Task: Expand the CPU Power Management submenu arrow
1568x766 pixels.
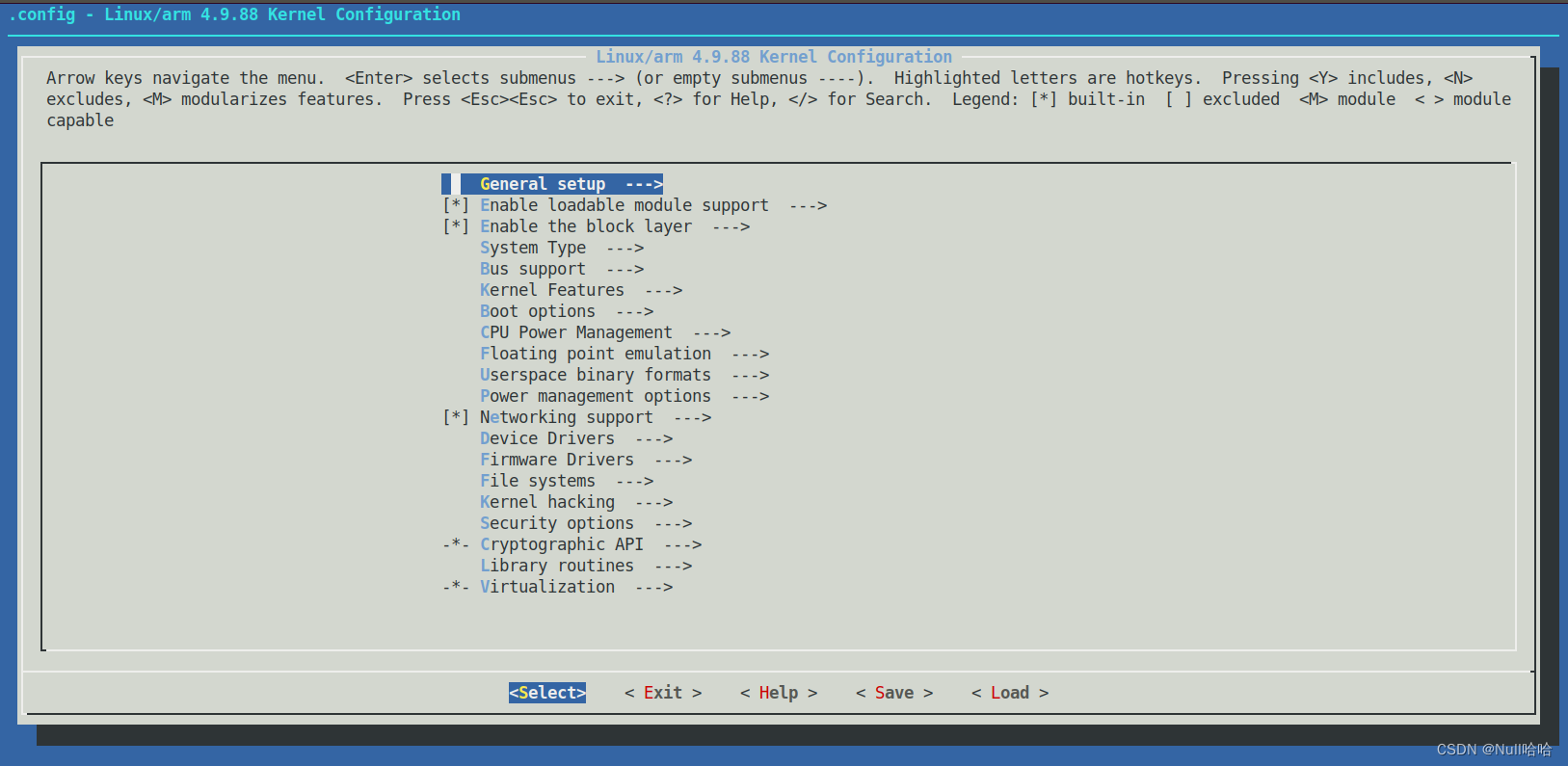Action: coord(711,332)
